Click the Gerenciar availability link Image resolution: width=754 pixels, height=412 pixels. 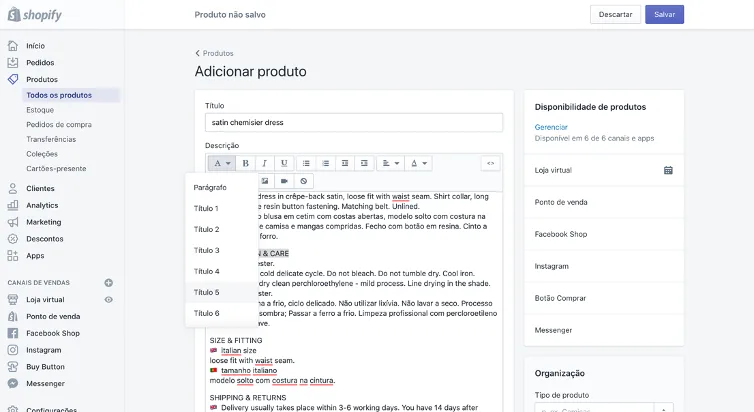[551, 127]
